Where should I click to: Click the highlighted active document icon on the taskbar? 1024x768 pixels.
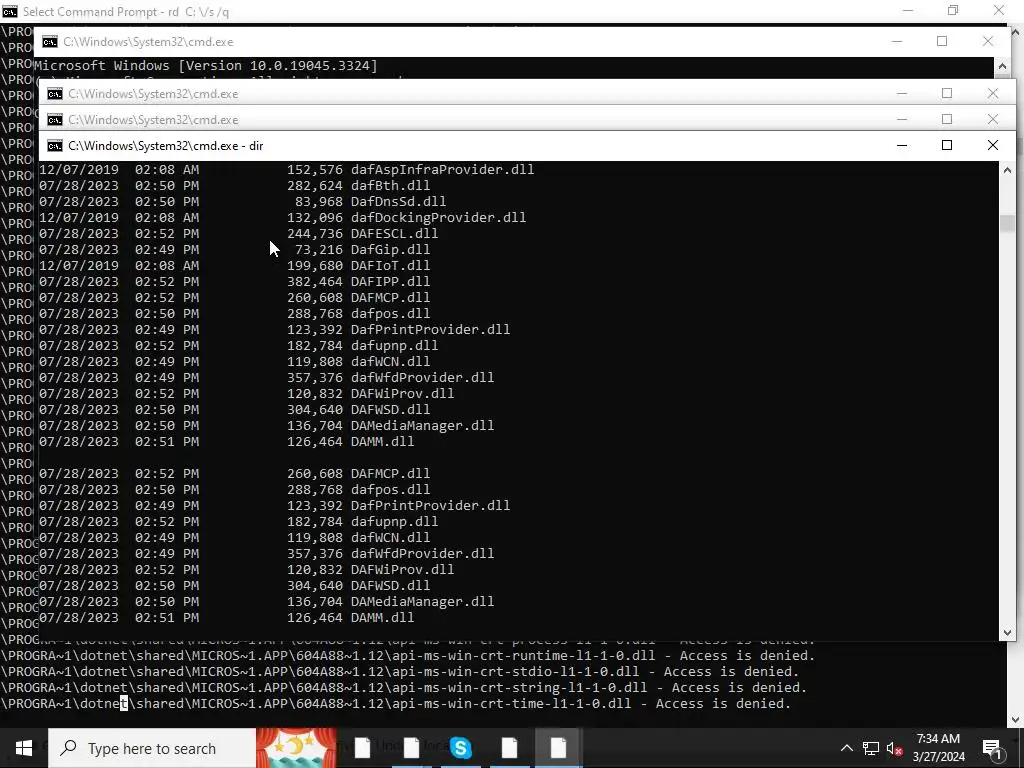coord(558,748)
